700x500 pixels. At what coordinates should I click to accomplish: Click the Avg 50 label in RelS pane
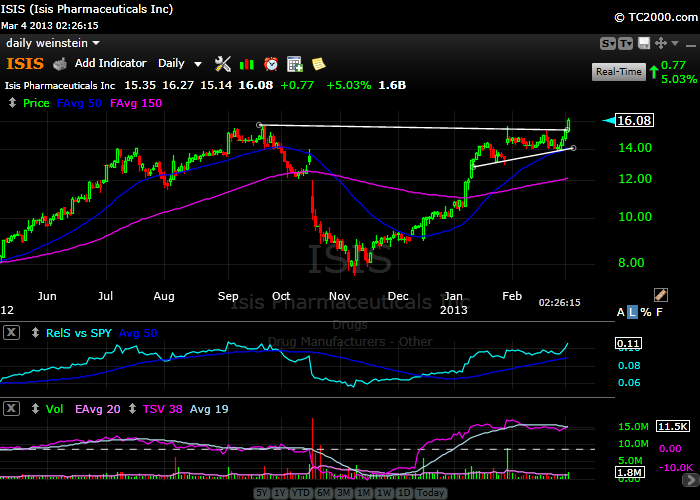(138, 333)
